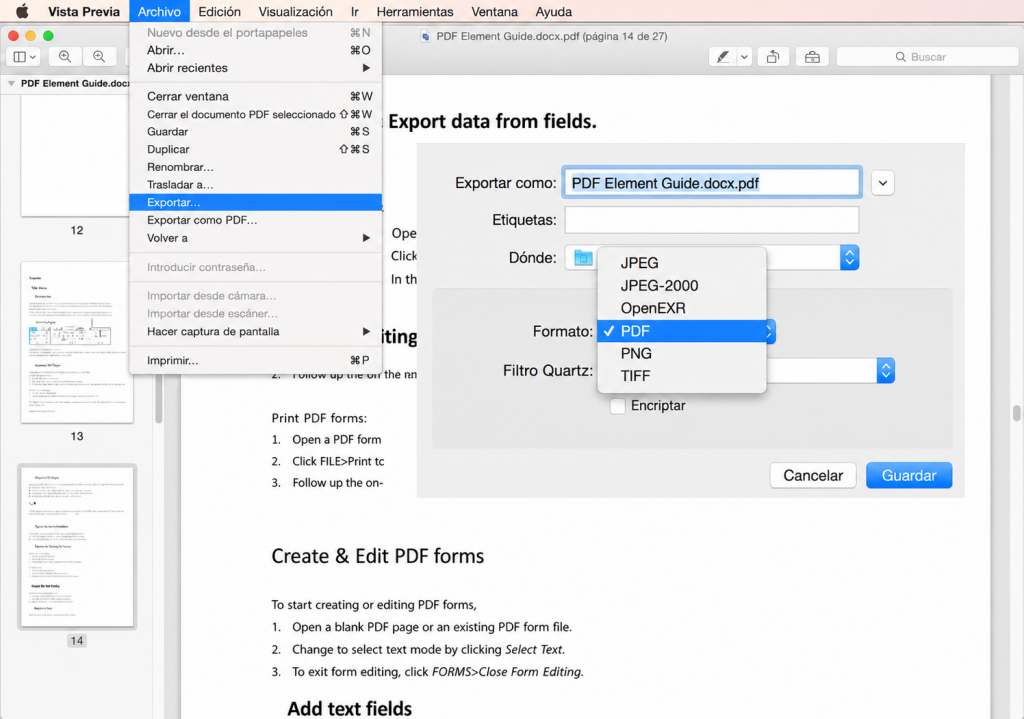Collapse PDF Element Guide sidebar disclosure triangle
Viewport: 1024px width, 719px height.
point(11,84)
